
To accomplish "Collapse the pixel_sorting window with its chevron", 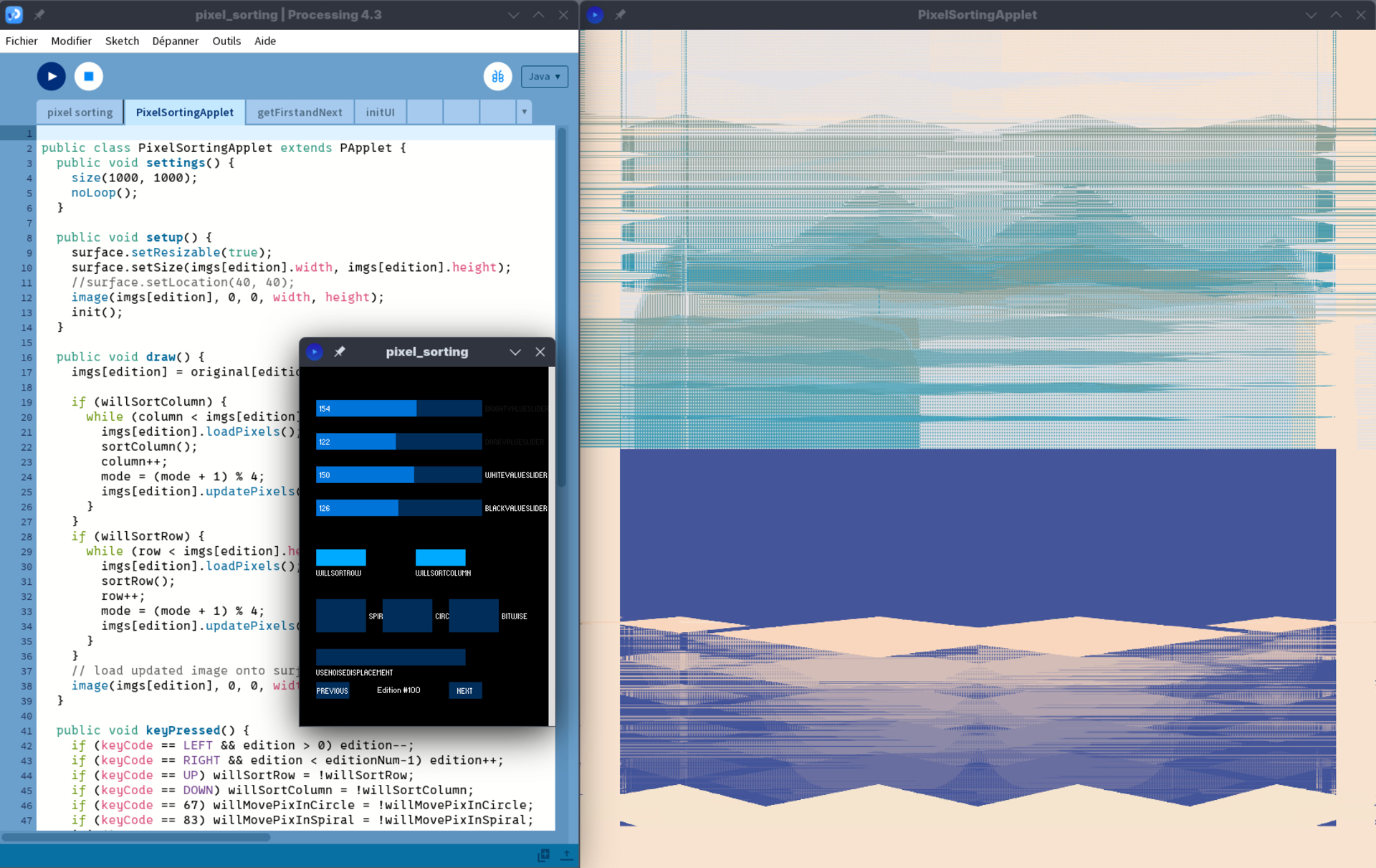I will click(515, 352).
